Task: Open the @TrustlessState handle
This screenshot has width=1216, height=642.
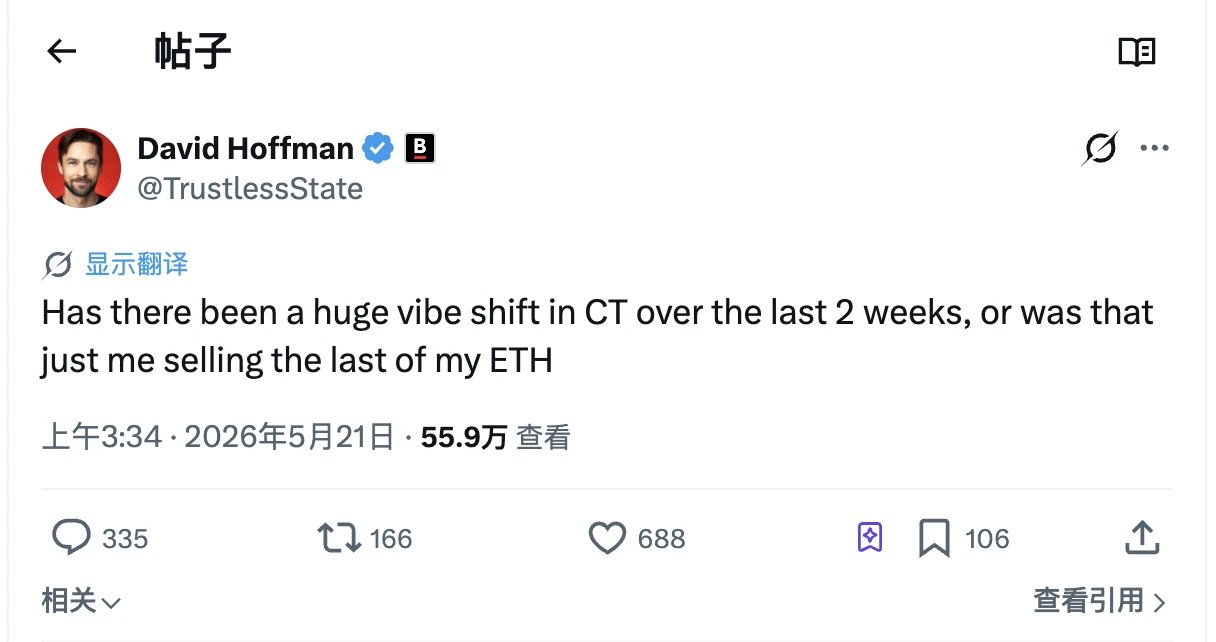Action: [250, 188]
